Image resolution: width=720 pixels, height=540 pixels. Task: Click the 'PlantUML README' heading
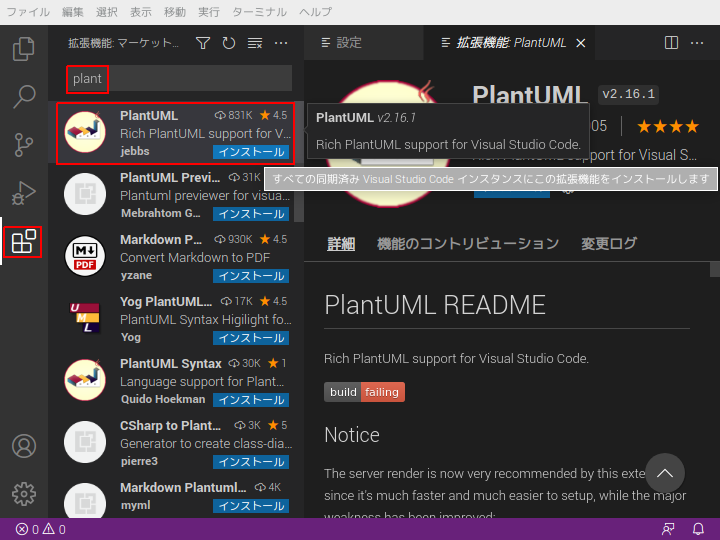click(x=435, y=305)
